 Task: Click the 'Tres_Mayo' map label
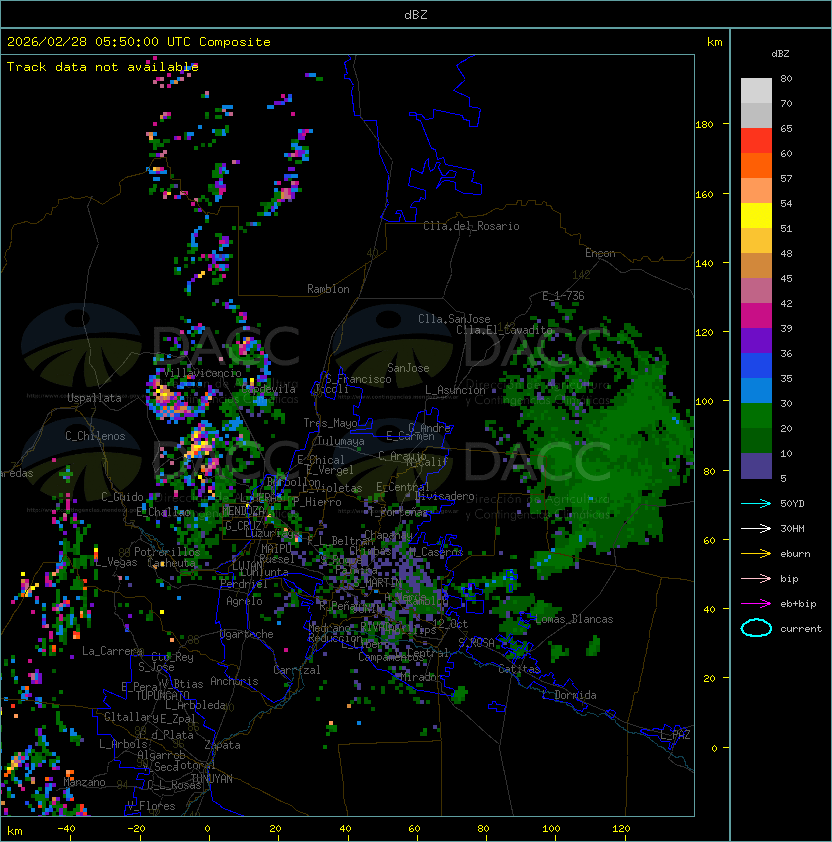click(330, 423)
